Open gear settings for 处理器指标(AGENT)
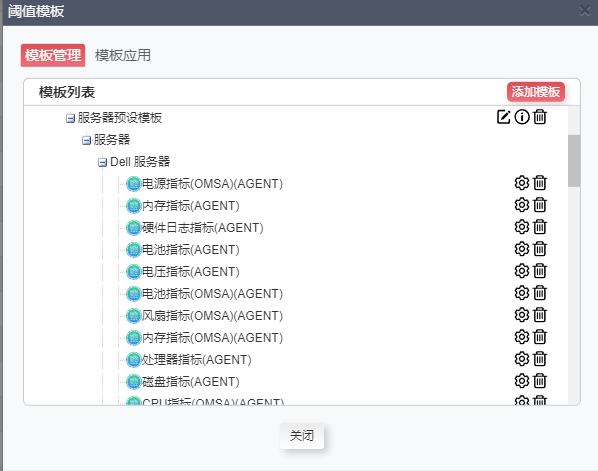 tap(522, 359)
